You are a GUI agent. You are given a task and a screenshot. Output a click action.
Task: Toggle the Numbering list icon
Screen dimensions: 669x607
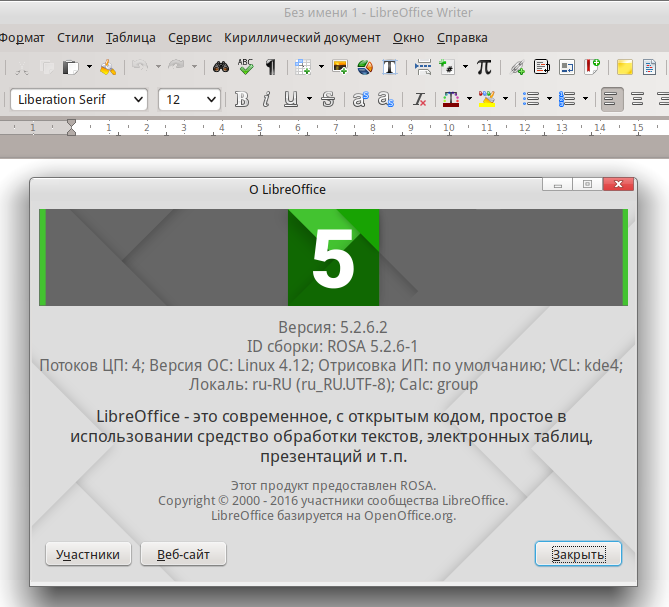(567, 99)
